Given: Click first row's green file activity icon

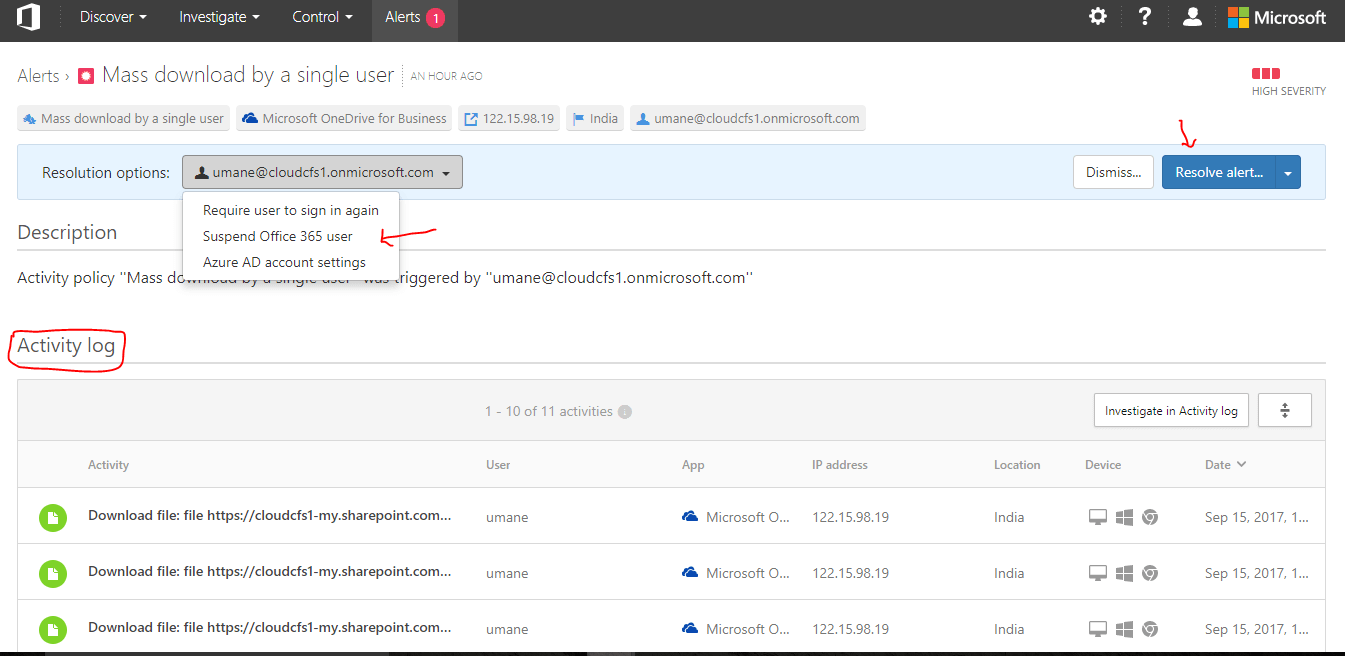Looking at the screenshot, I should [53, 518].
